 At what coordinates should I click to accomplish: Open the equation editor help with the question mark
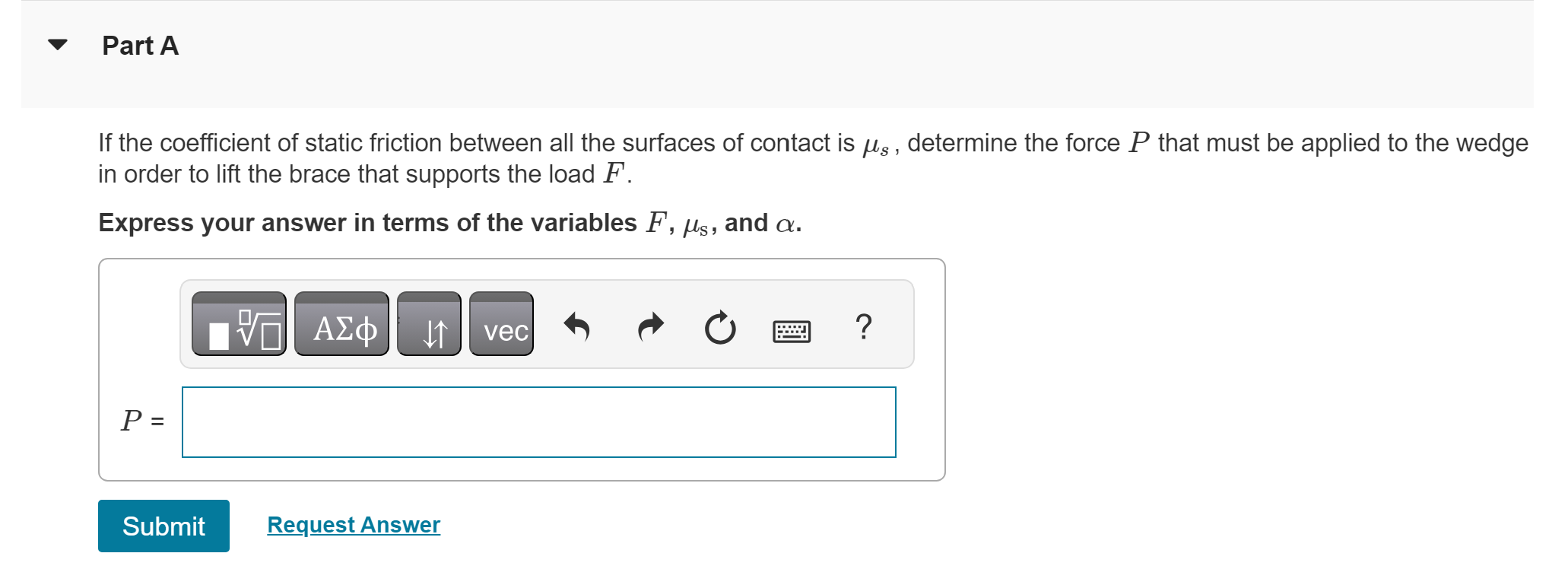[x=864, y=327]
